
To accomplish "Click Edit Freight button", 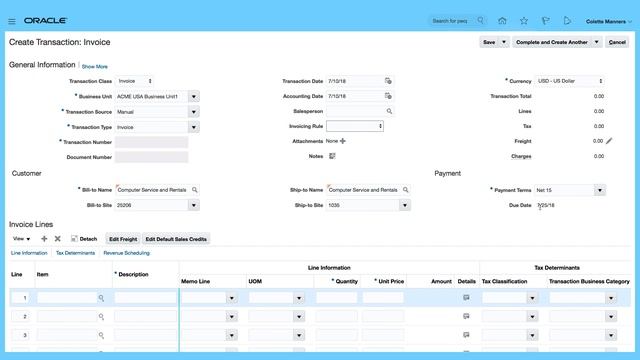I will (123, 239).
